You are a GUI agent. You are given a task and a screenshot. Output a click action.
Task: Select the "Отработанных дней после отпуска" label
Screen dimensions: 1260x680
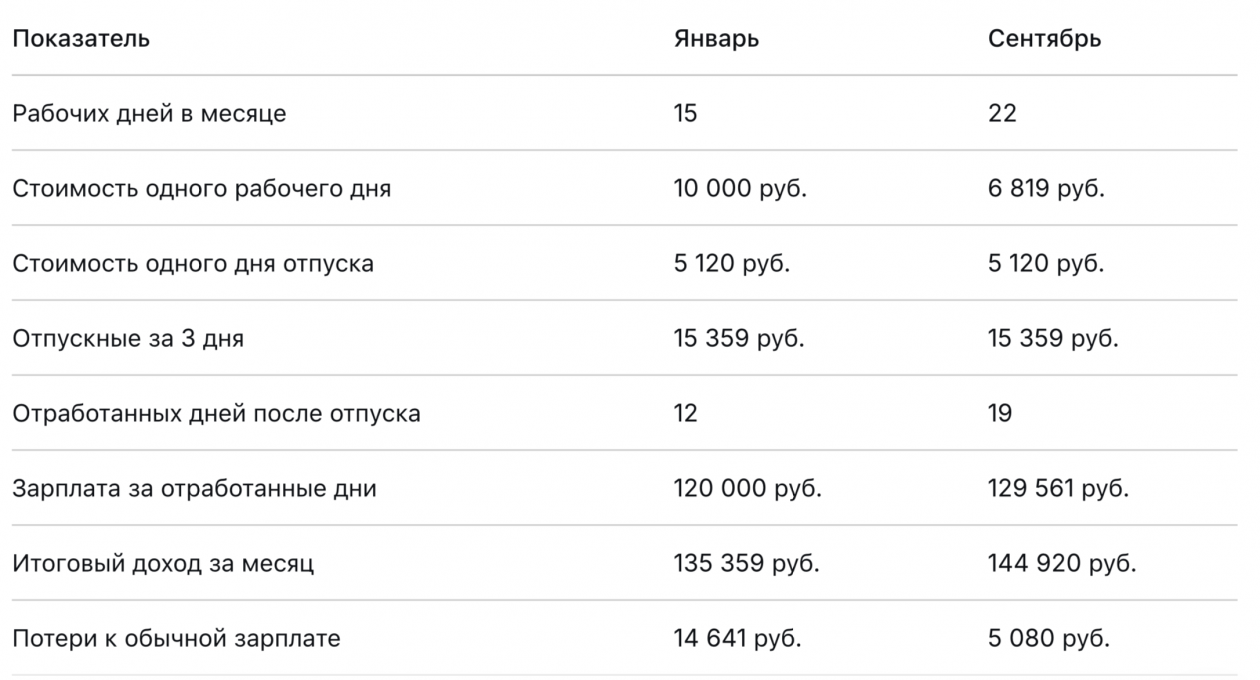[216, 413]
